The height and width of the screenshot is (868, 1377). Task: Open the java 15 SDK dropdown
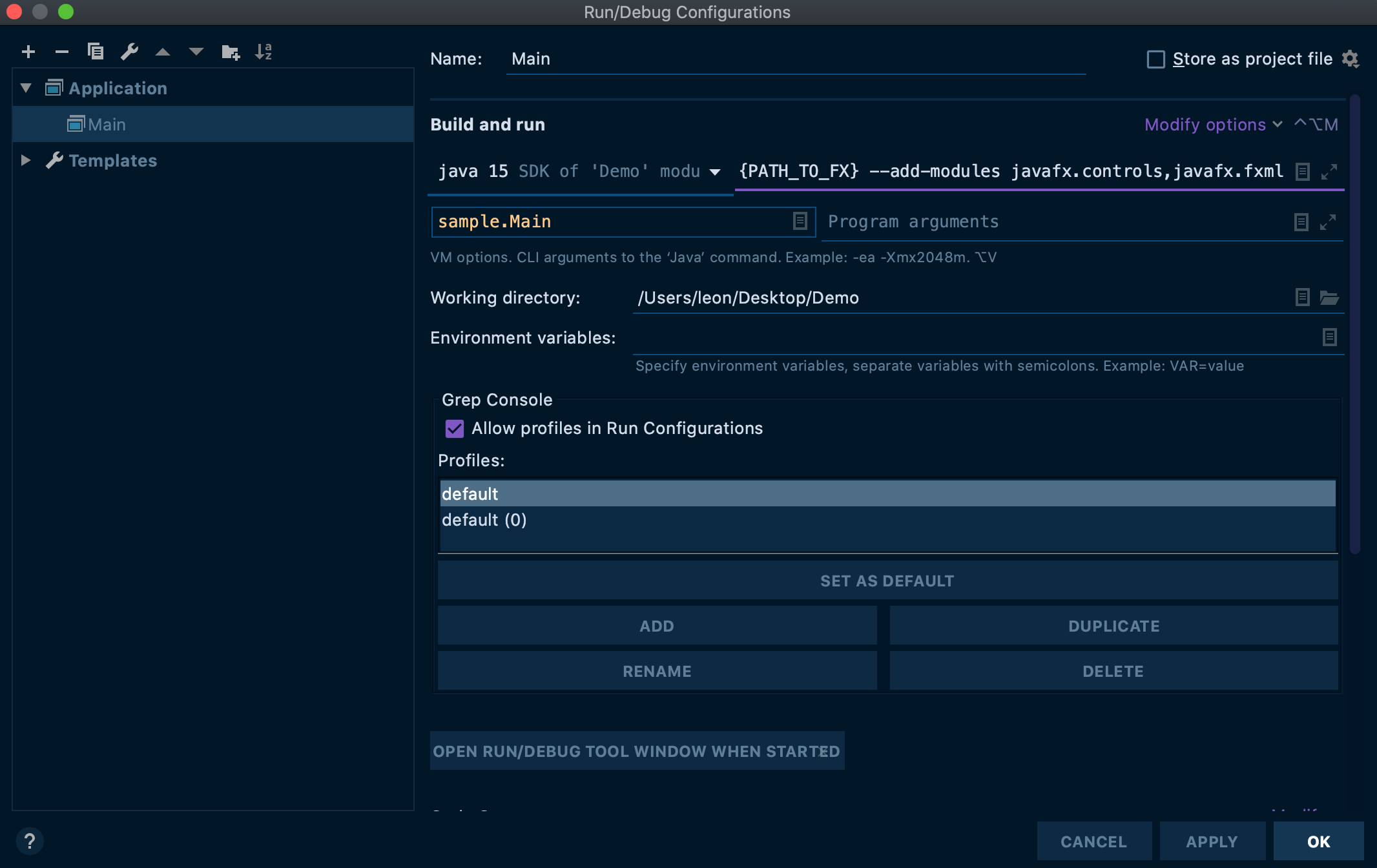pyautogui.click(x=716, y=172)
